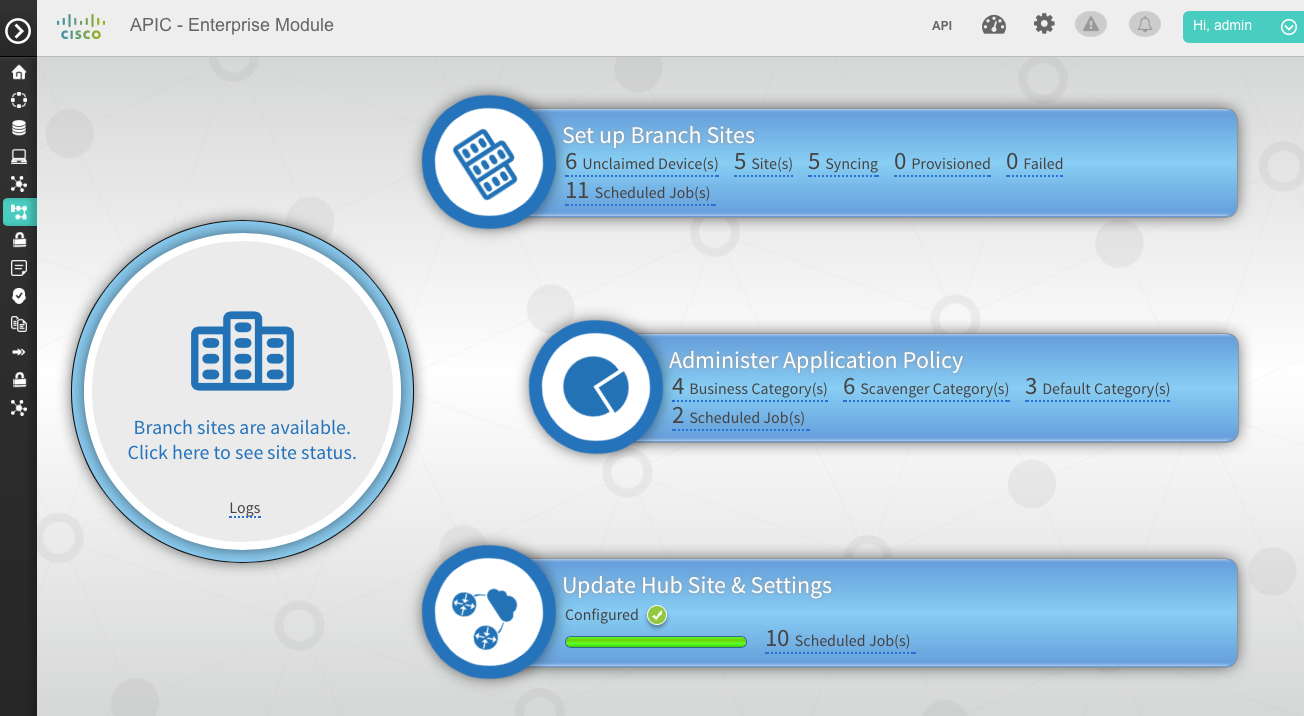This screenshot has width=1304, height=716.
Task: Open the Logs link
Action: coord(244,508)
